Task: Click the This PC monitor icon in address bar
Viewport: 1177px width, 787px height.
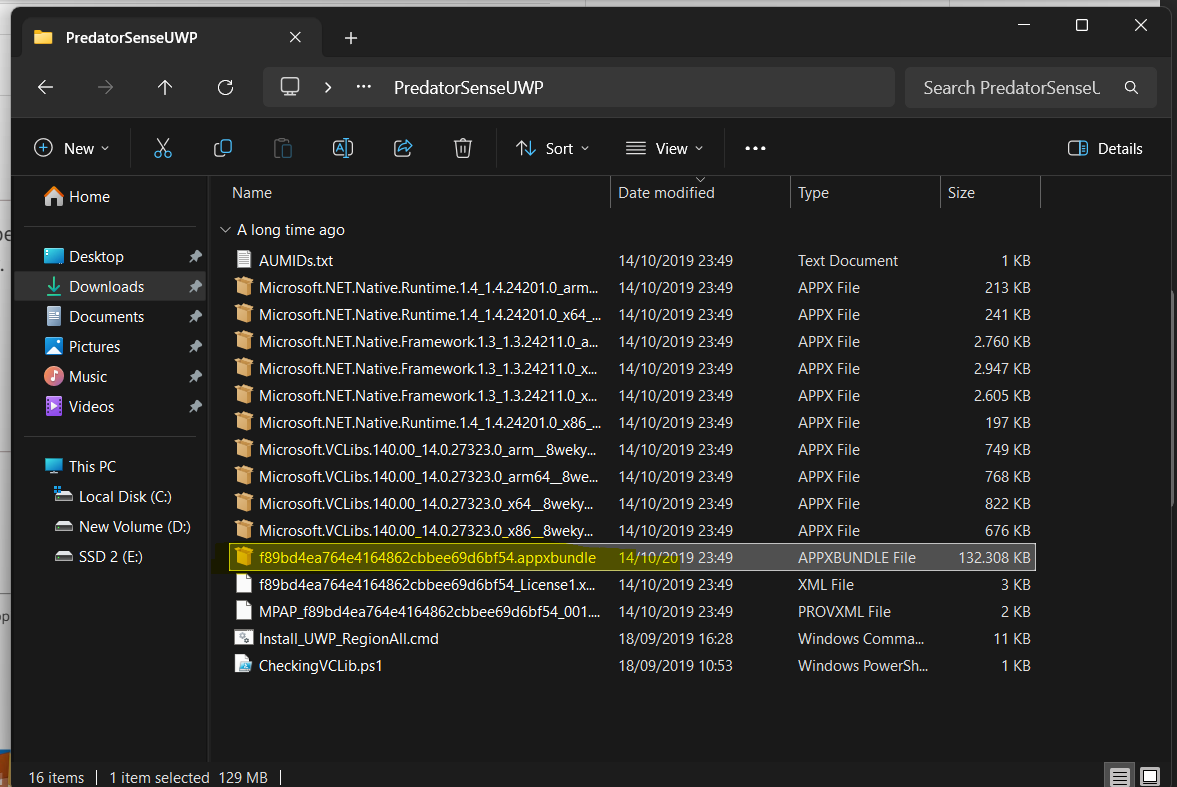Action: (x=290, y=86)
